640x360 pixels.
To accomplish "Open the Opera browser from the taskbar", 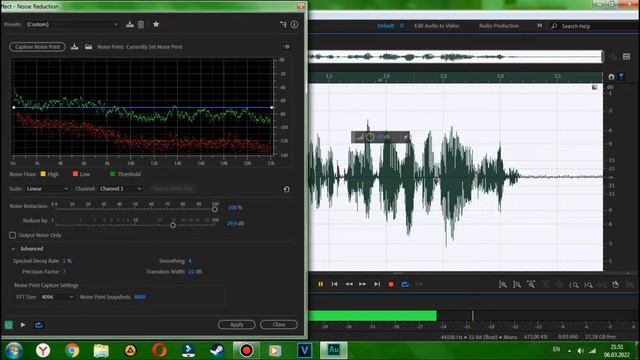I will pyautogui.click(x=159, y=350).
